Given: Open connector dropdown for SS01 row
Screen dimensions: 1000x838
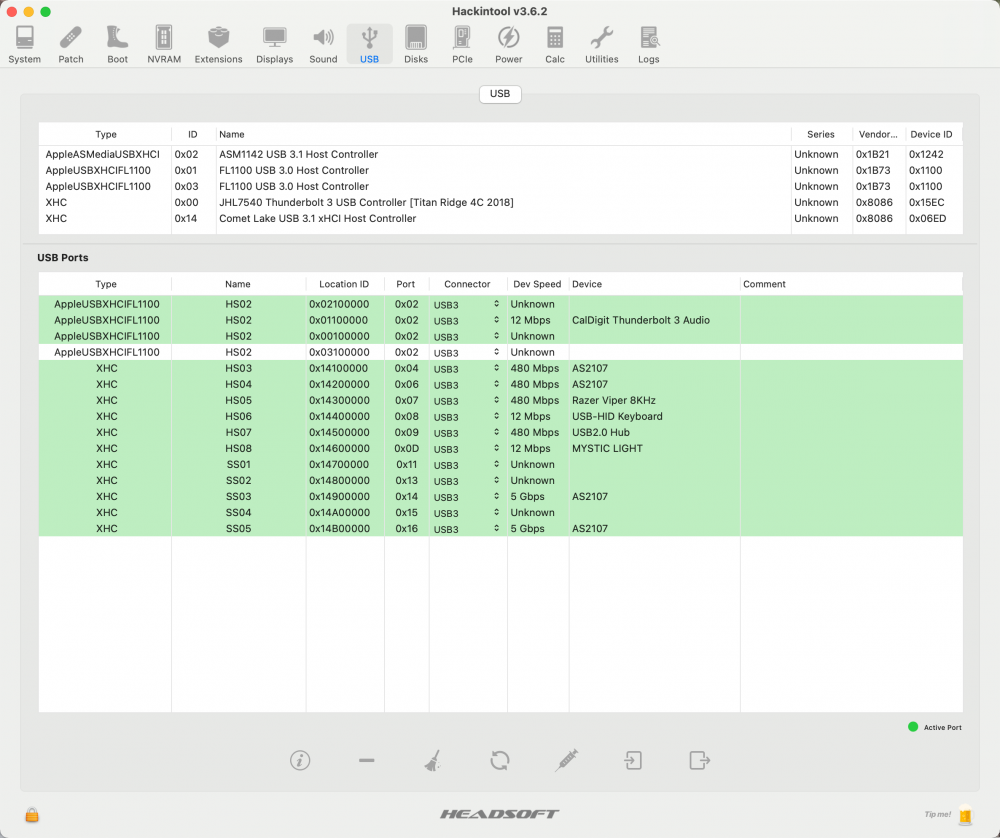Looking at the screenshot, I should [467, 465].
